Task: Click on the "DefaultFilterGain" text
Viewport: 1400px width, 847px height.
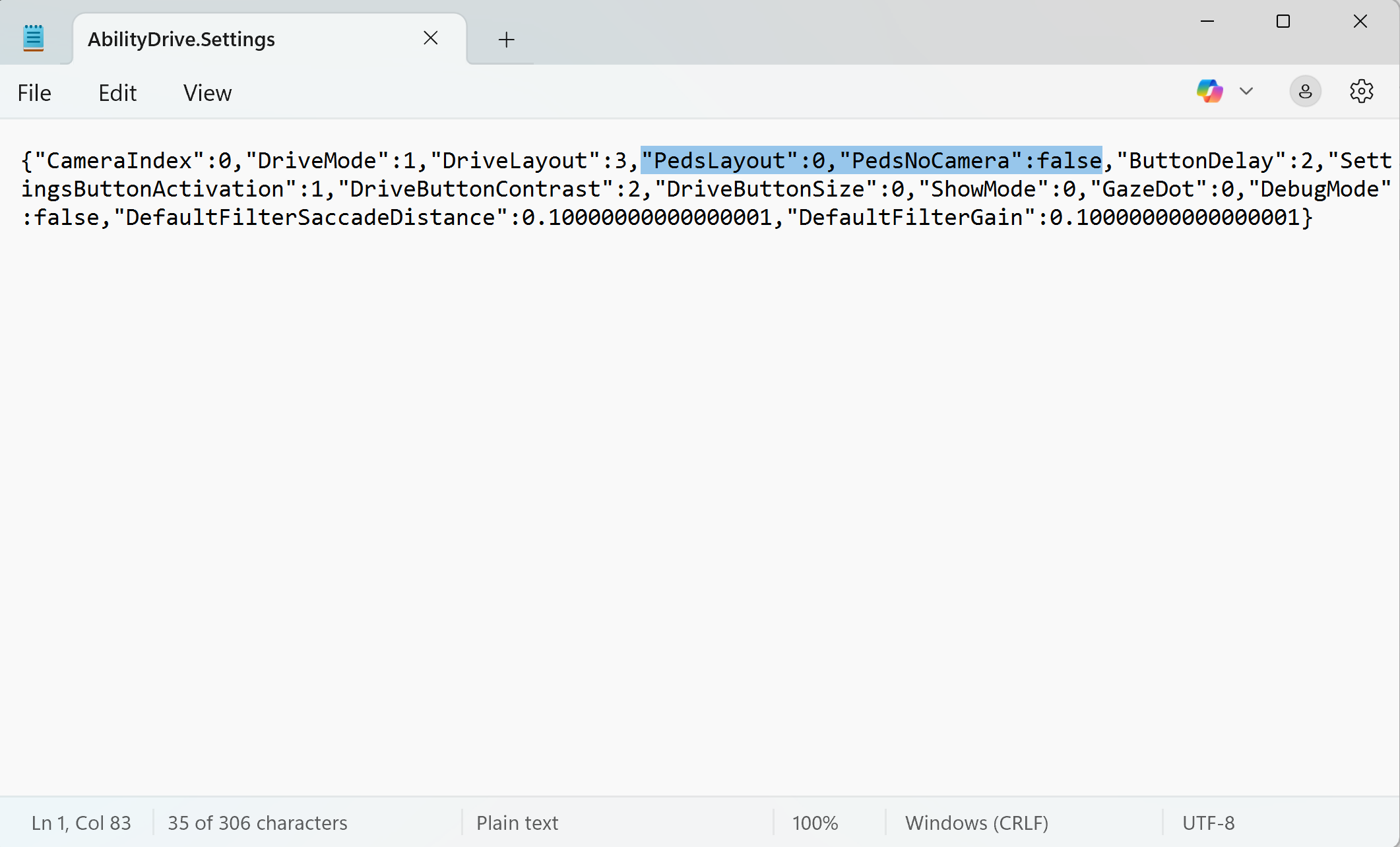Action: point(910,218)
